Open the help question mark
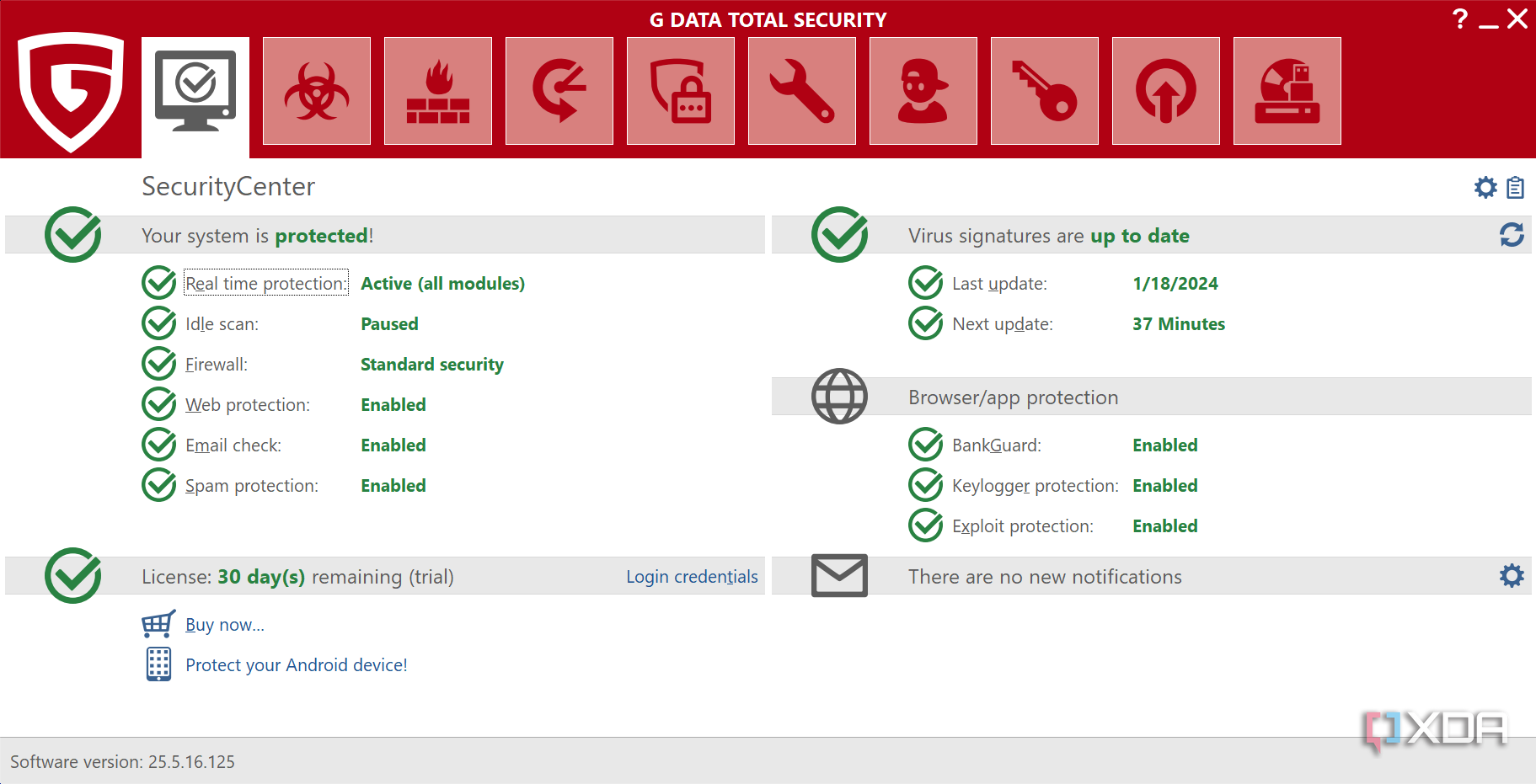 tap(1460, 19)
